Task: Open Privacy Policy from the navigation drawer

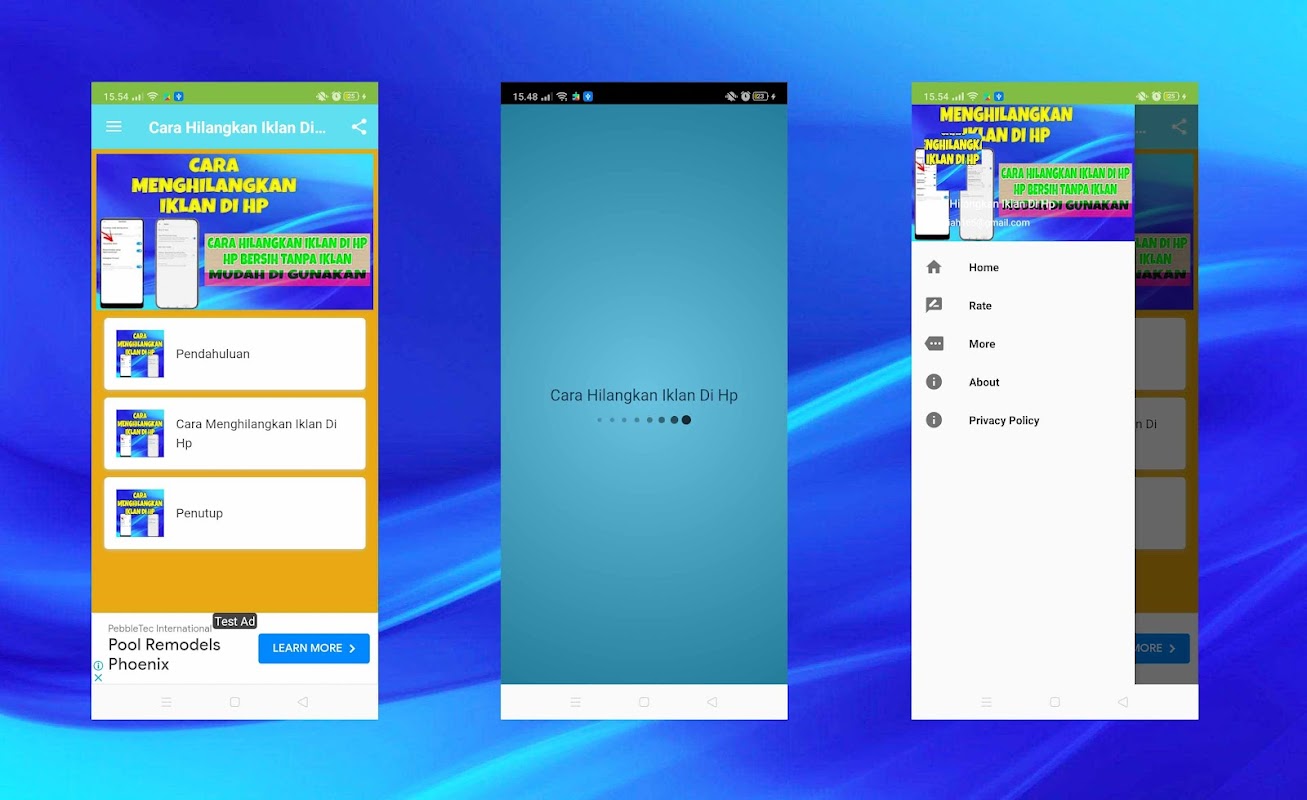Action: [x=1023, y=420]
